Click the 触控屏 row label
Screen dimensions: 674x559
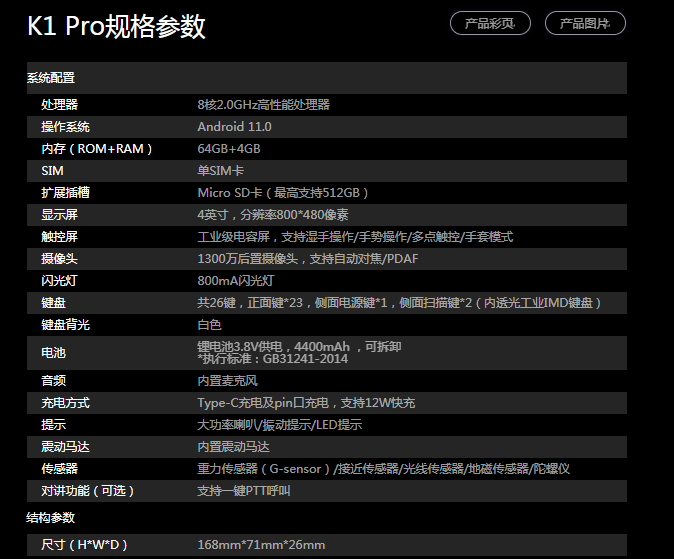click(x=59, y=236)
